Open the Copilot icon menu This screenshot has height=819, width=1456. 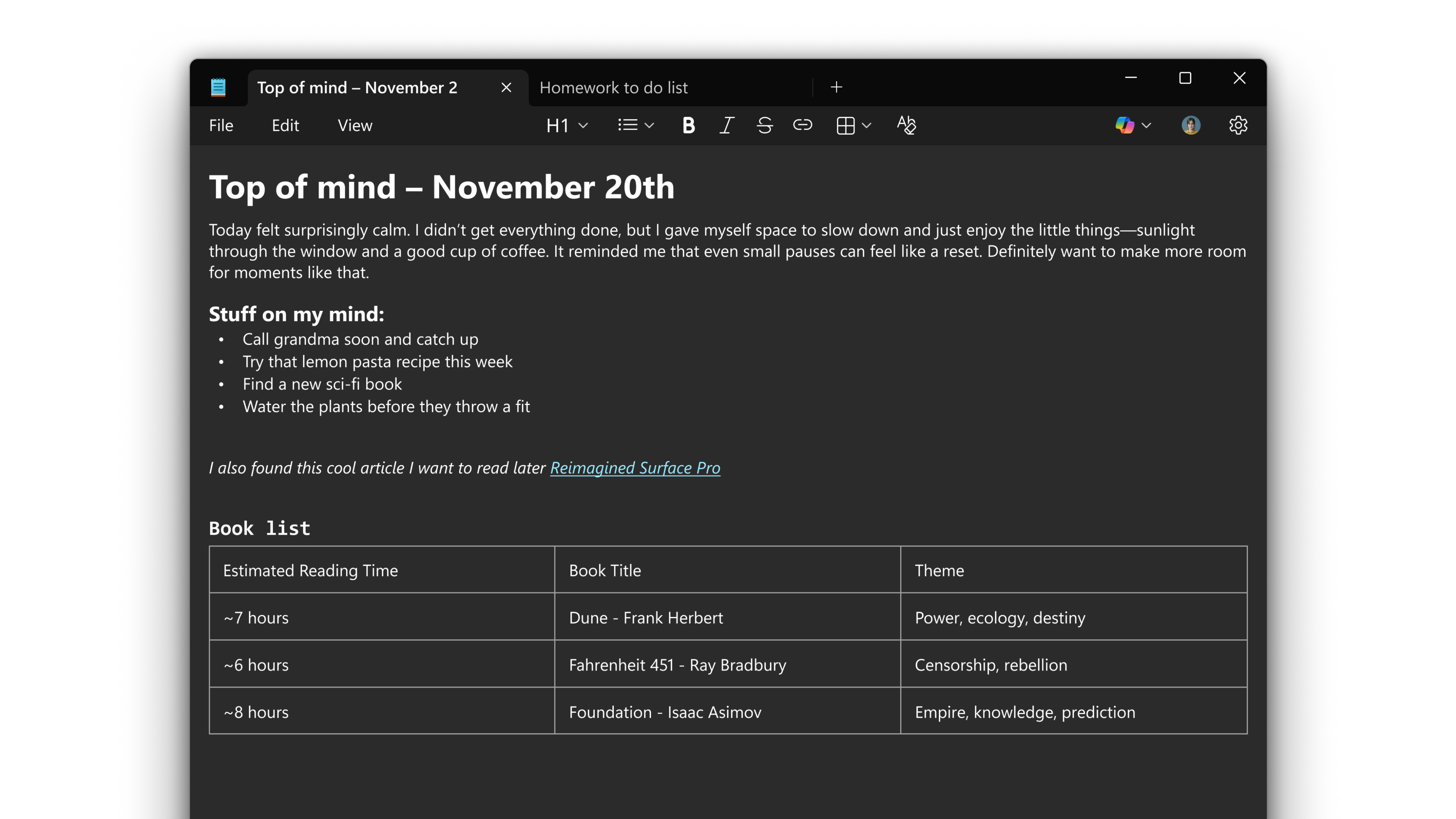pyautogui.click(x=1125, y=125)
